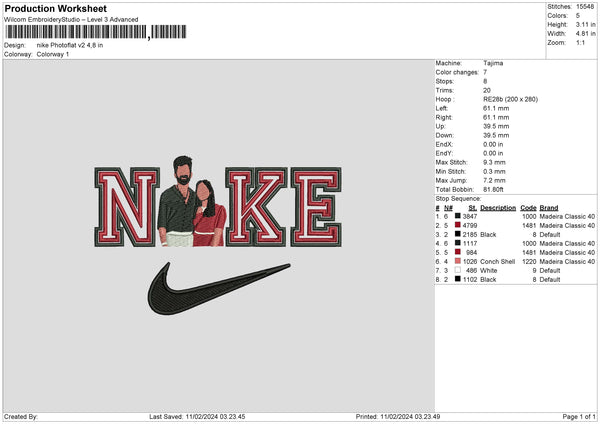Click the 'Stop Sequence:' heading
The height and width of the screenshot is (424, 600).
click(458, 199)
